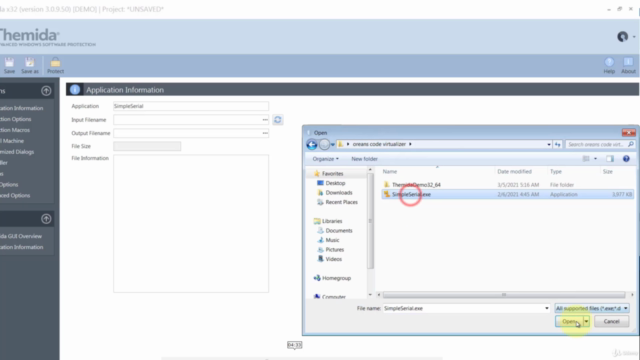Close the Open dialog with X
Viewport: 640px width, 360px height.
(x=629, y=133)
